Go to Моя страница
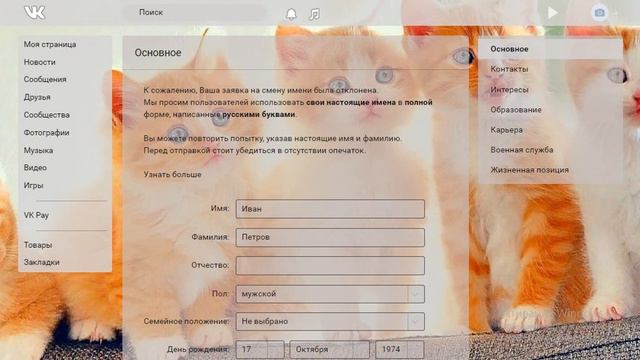 50,44
